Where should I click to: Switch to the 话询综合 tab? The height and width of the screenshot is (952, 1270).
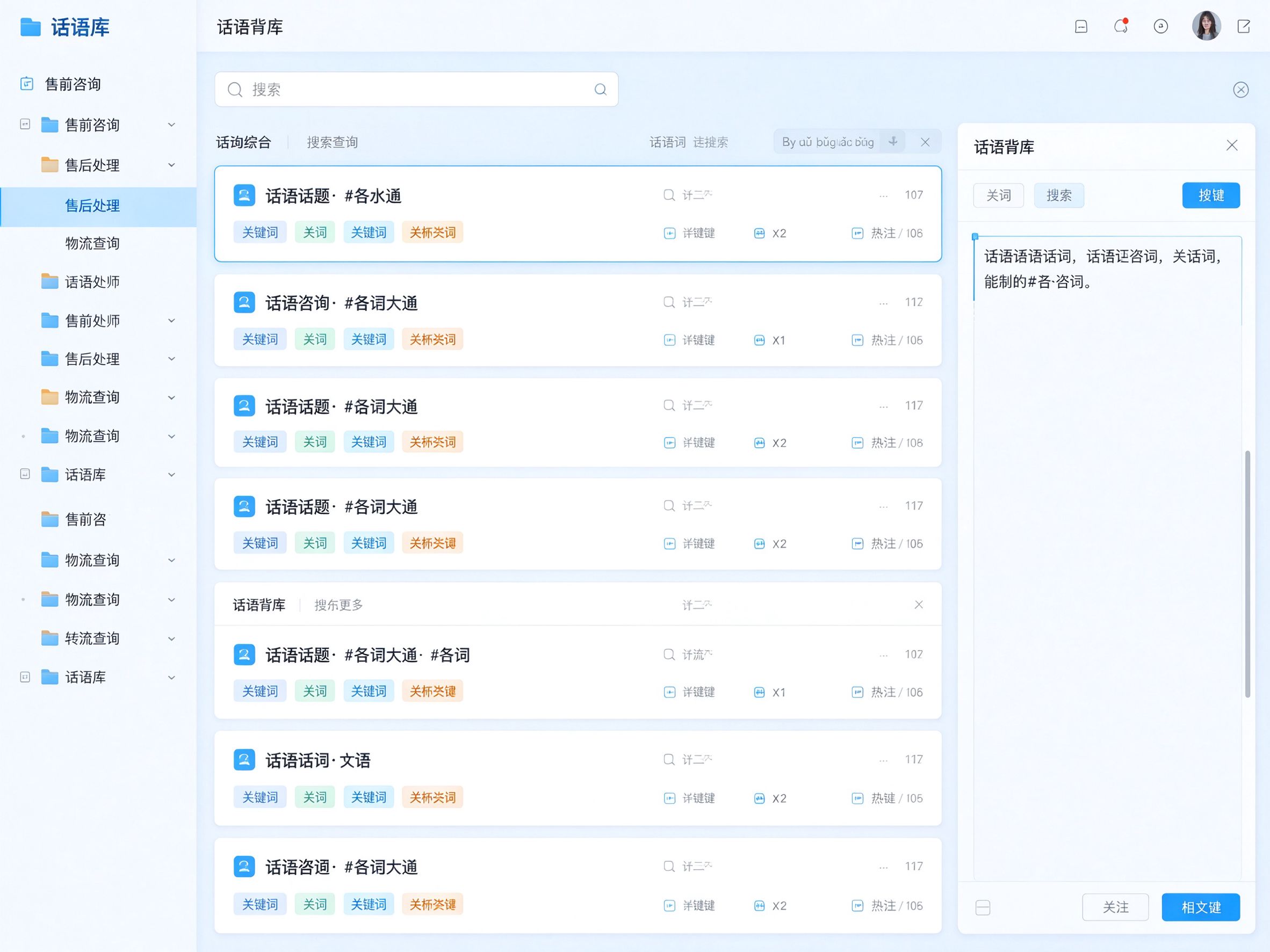pos(243,142)
